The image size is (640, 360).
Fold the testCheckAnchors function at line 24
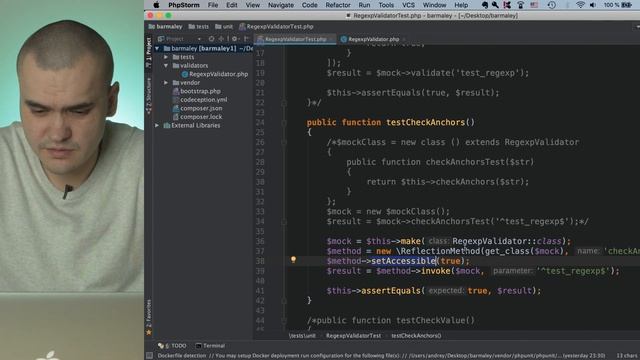284,122
